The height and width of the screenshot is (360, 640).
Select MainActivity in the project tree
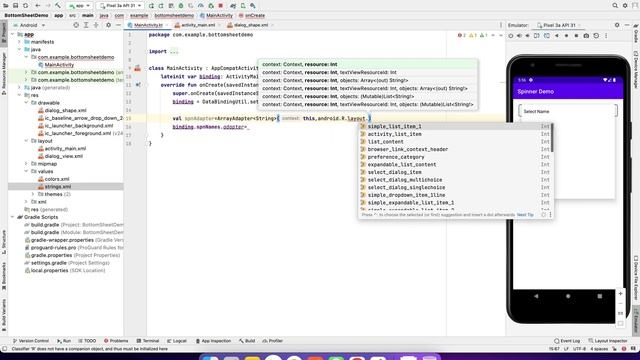[x=59, y=64]
